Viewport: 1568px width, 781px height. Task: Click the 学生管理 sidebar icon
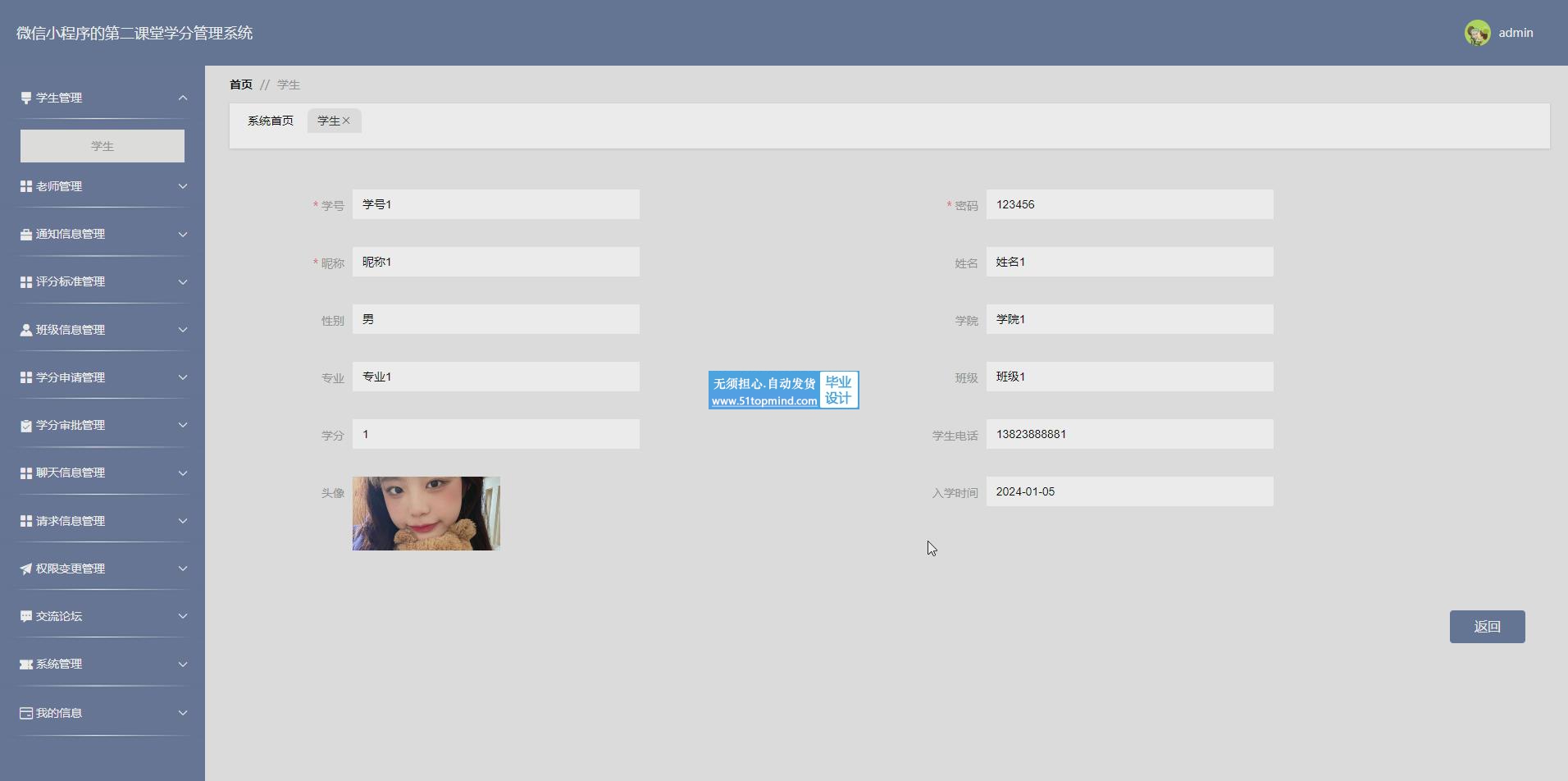pyautogui.click(x=26, y=98)
